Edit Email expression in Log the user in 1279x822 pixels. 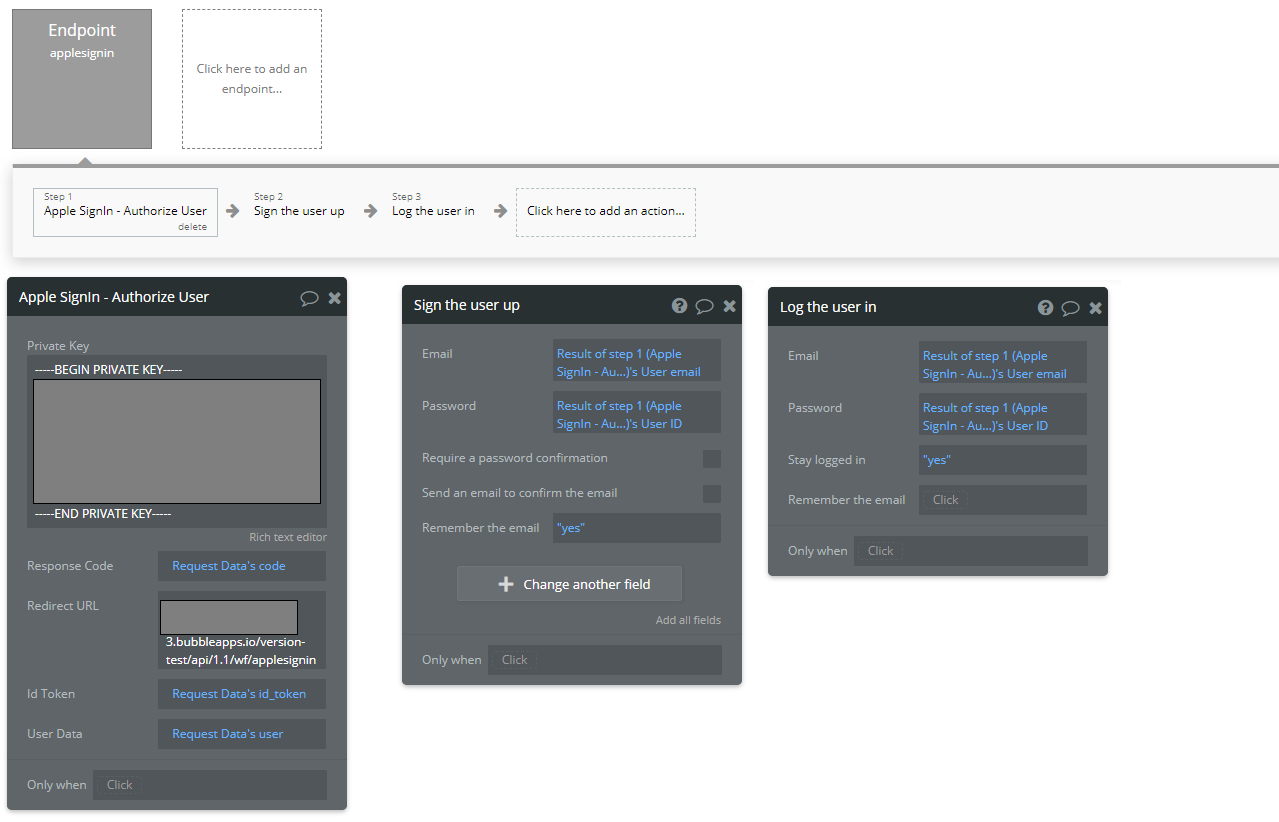(x=1003, y=364)
